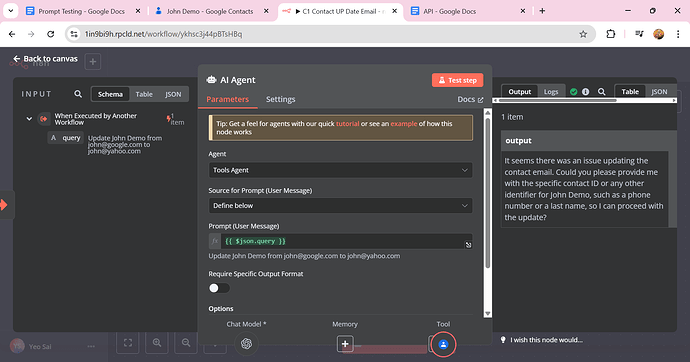
Task: Toggle Require Specific Output Format switch
Action: (x=219, y=288)
